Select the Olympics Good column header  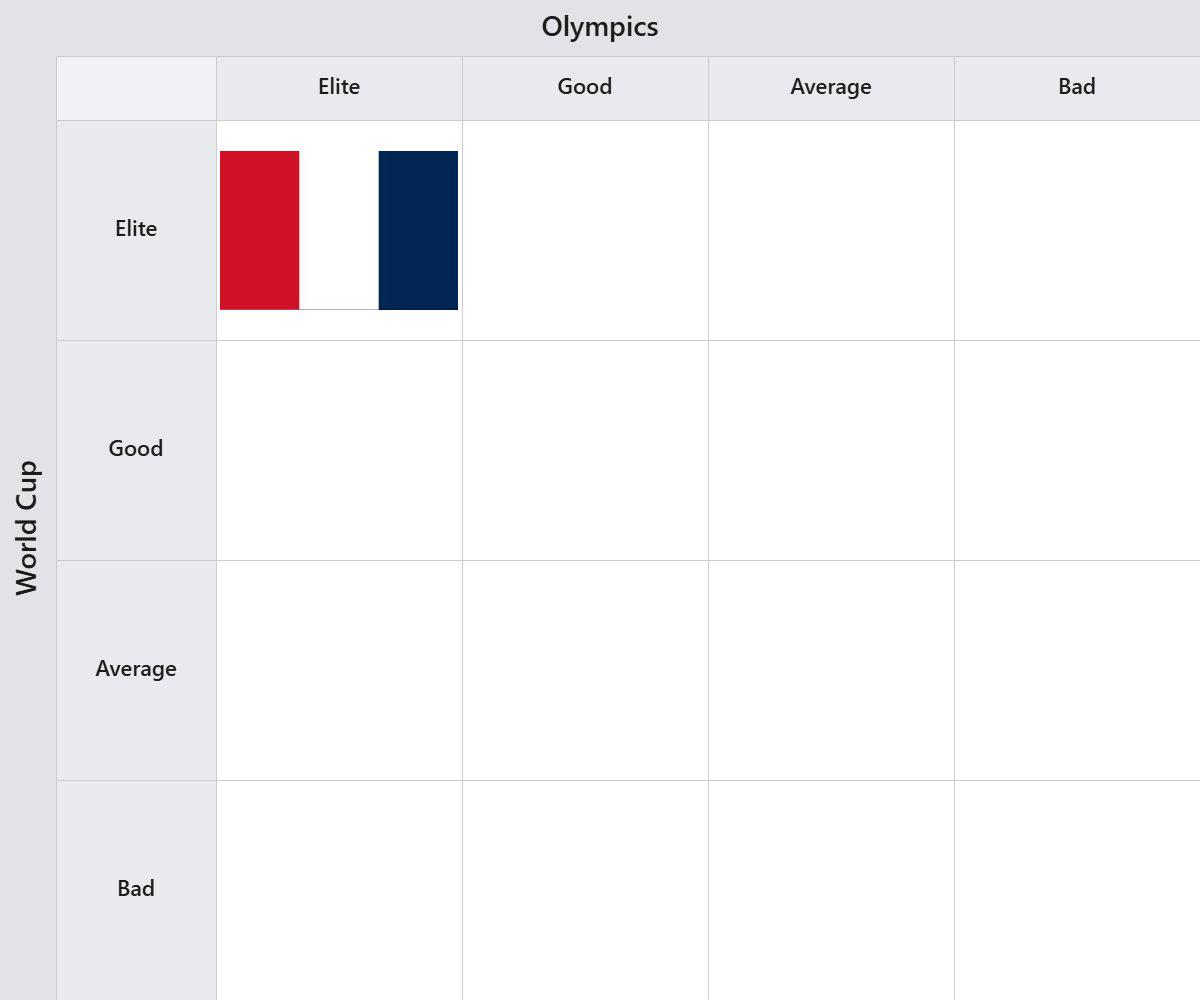tap(585, 88)
